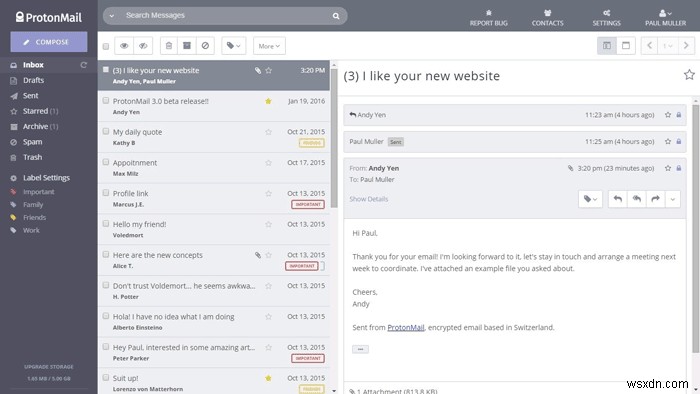
Task: Click the Upgrade Storage link
Action: point(49,367)
